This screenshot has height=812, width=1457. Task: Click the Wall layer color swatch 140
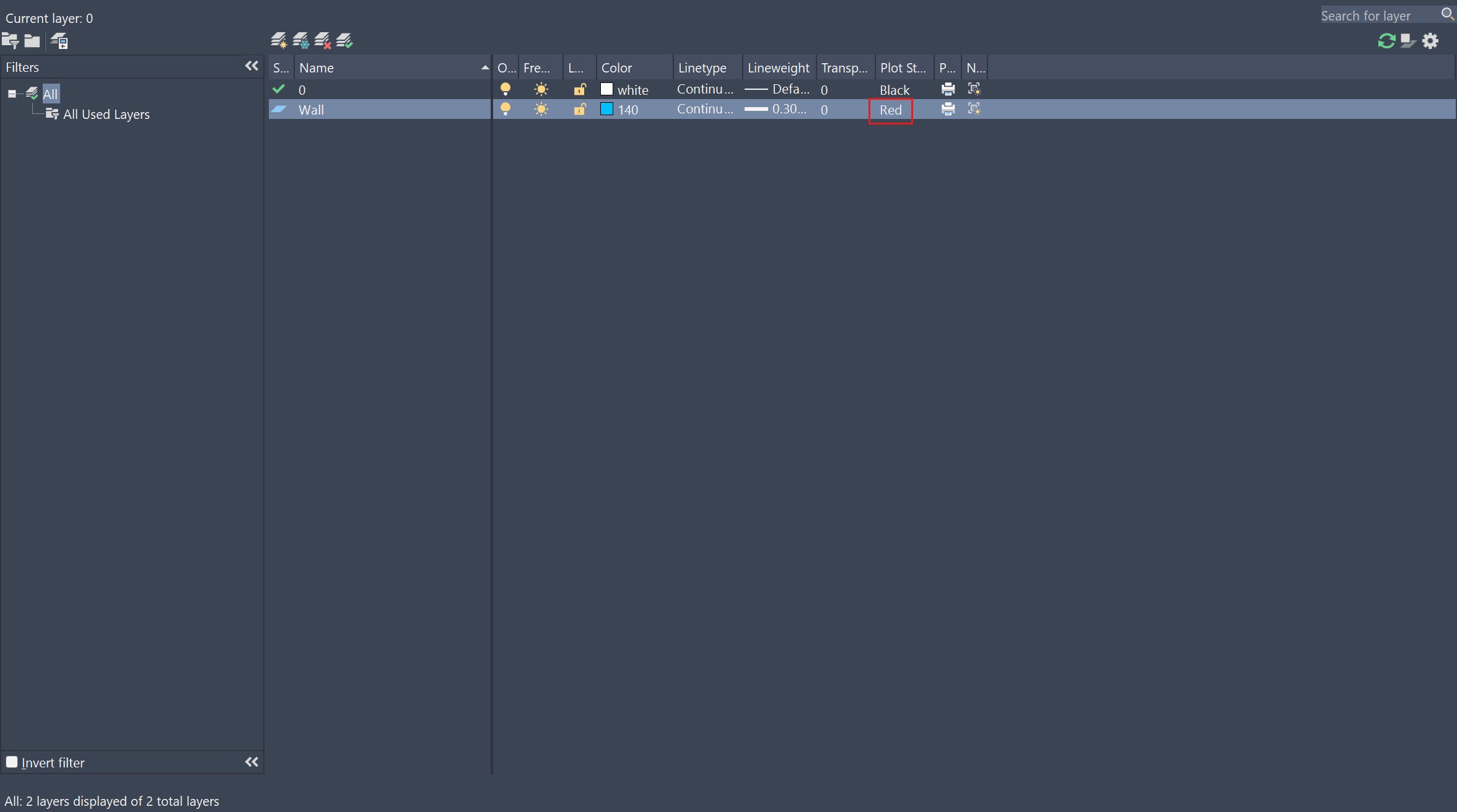click(606, 110)
